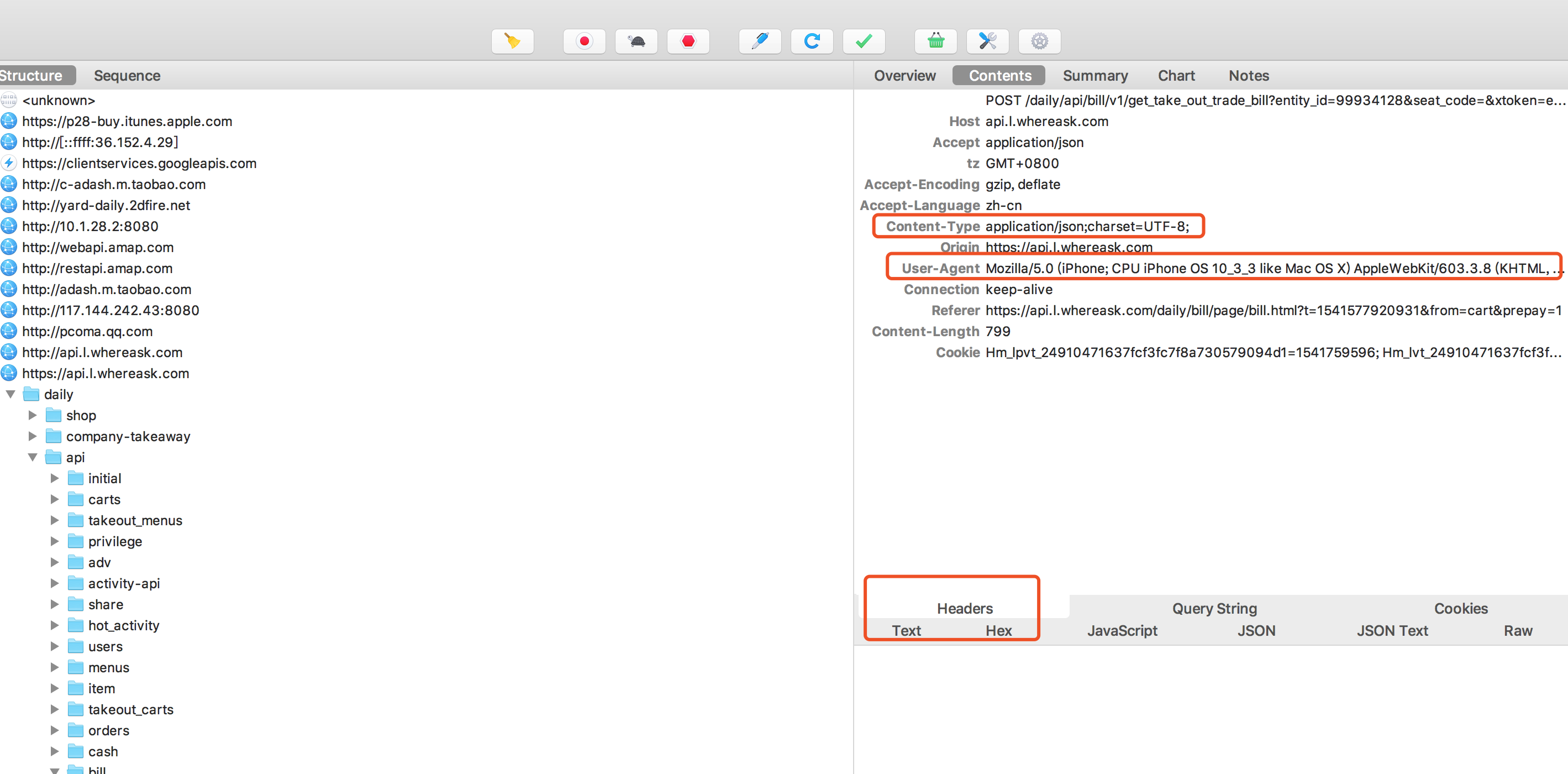Toggle the red hexagon breakpoints icon

(x=688, y=41)
